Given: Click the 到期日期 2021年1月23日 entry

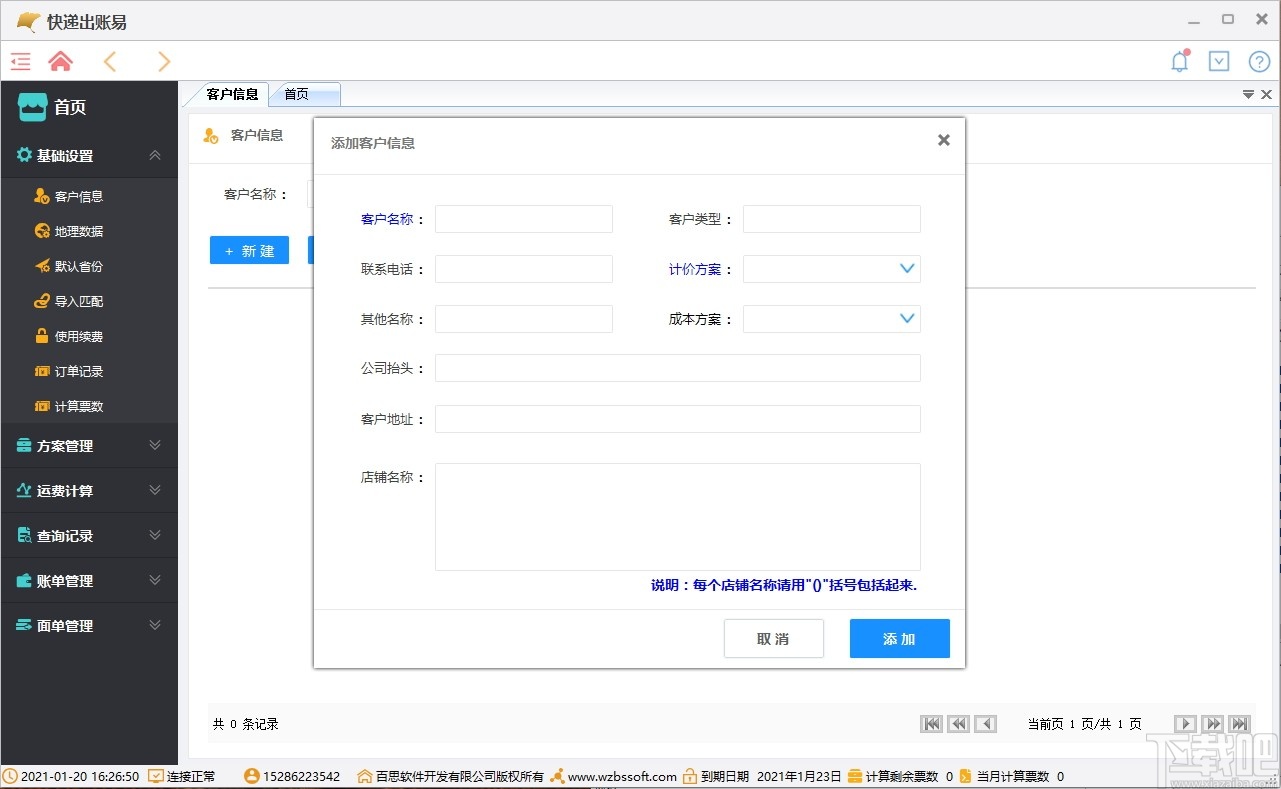Looking at the screenshot, I should (763, 776).
